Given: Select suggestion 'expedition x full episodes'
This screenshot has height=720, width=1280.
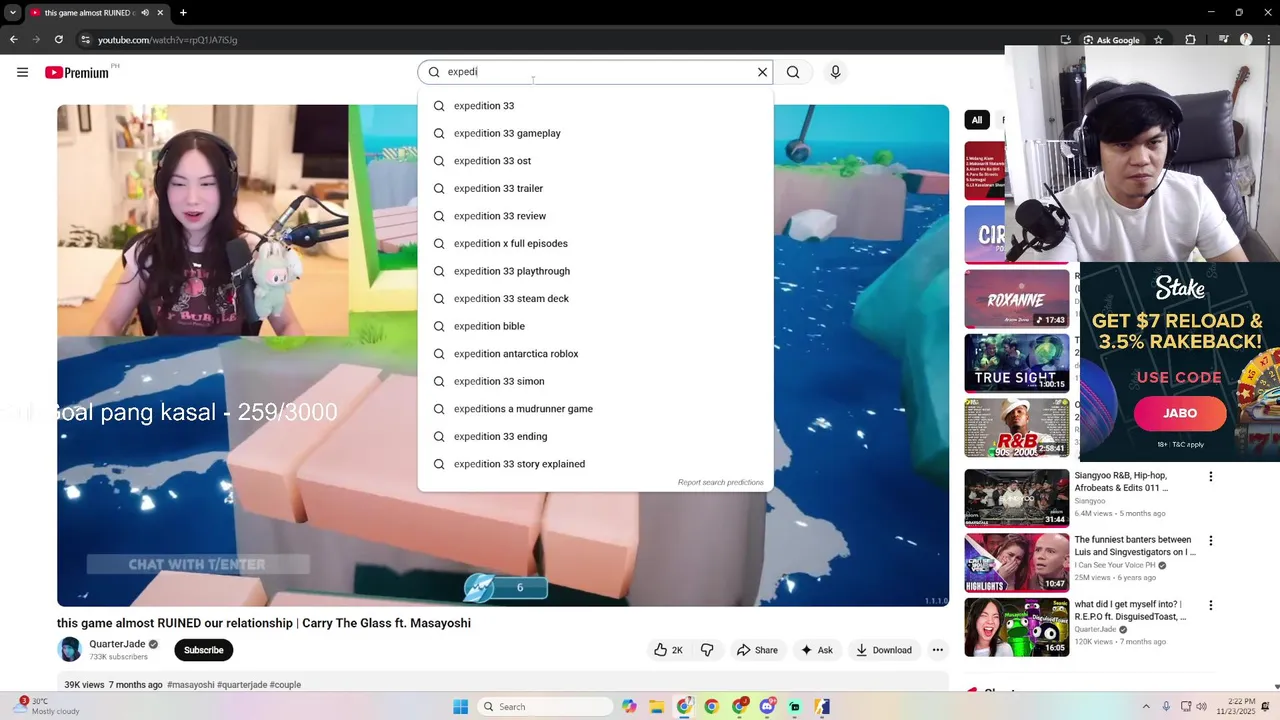Looking at the screenshot, I should pyautogui.click(x=595, y=243).
